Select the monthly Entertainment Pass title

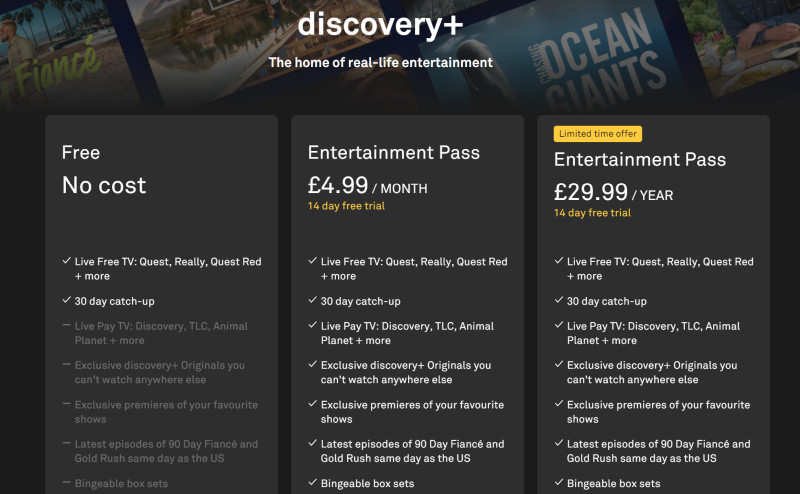(x=393, y=152)
